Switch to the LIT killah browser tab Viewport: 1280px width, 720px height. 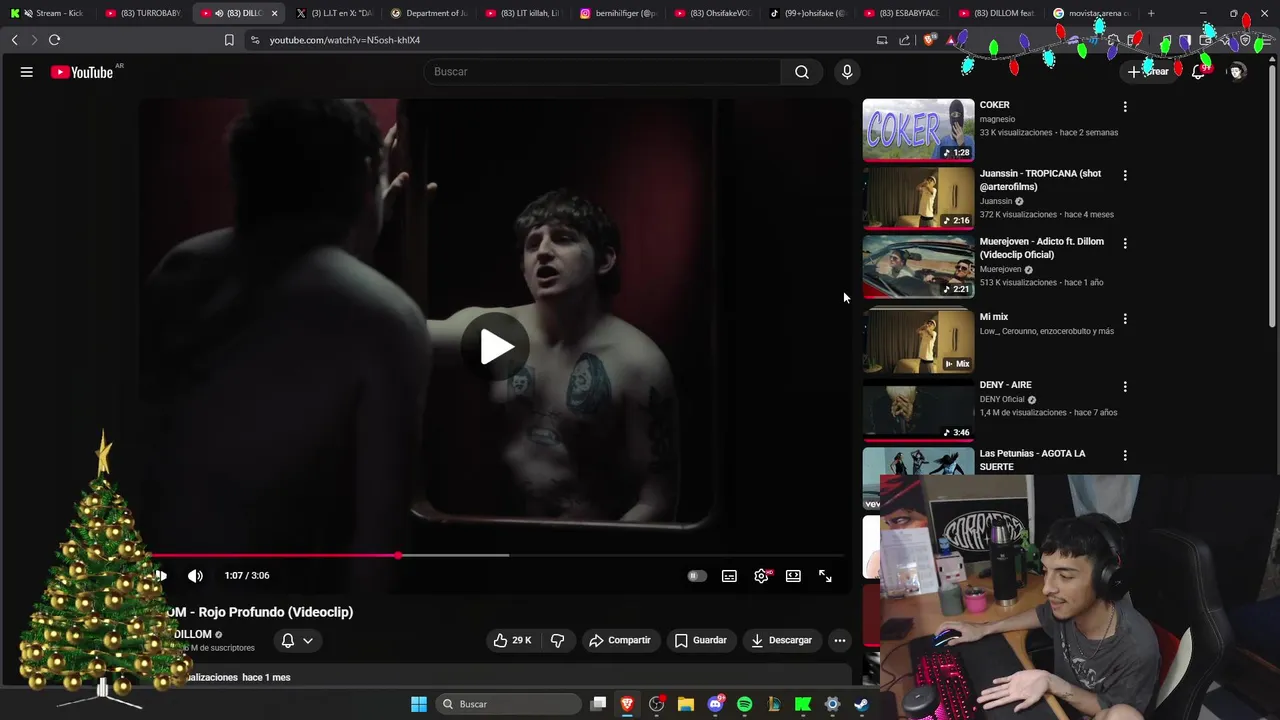point(524,13)
